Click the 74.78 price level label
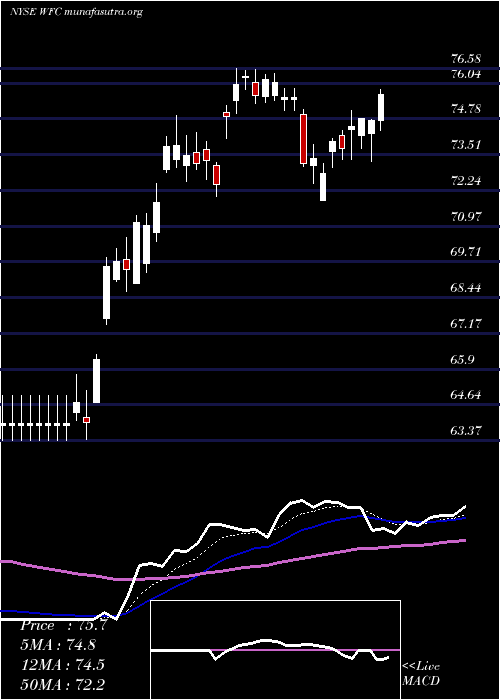 466,108
